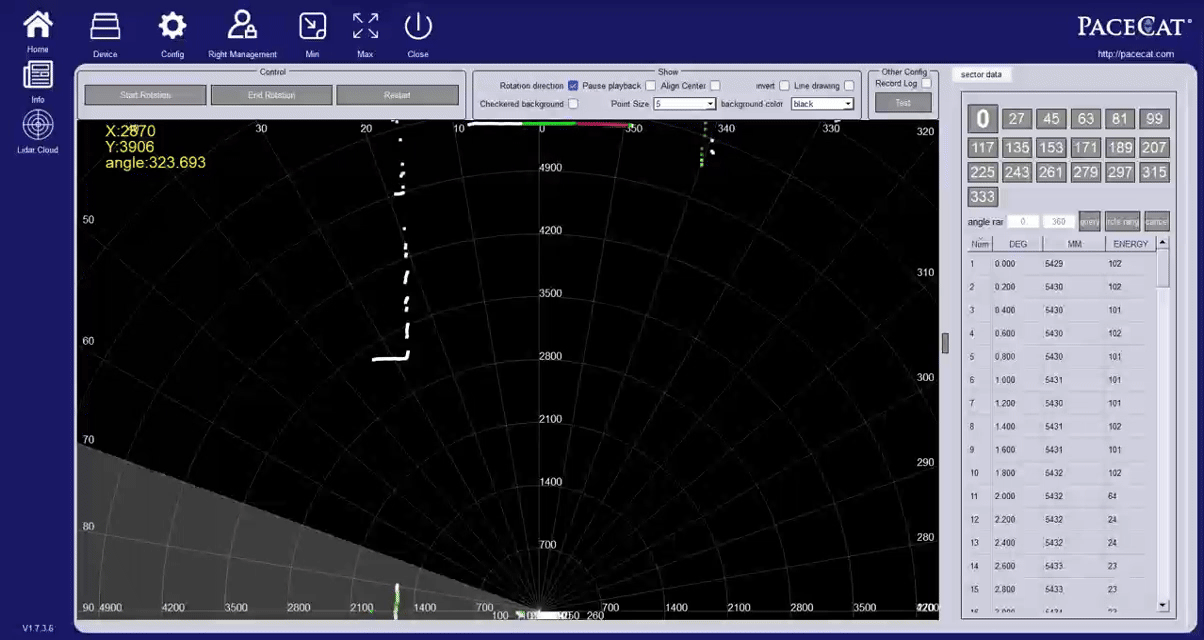The height and width of the screenshot is (640, 1204).
Task: Select sector 99 button
Action: click(x=1154, y=119)
